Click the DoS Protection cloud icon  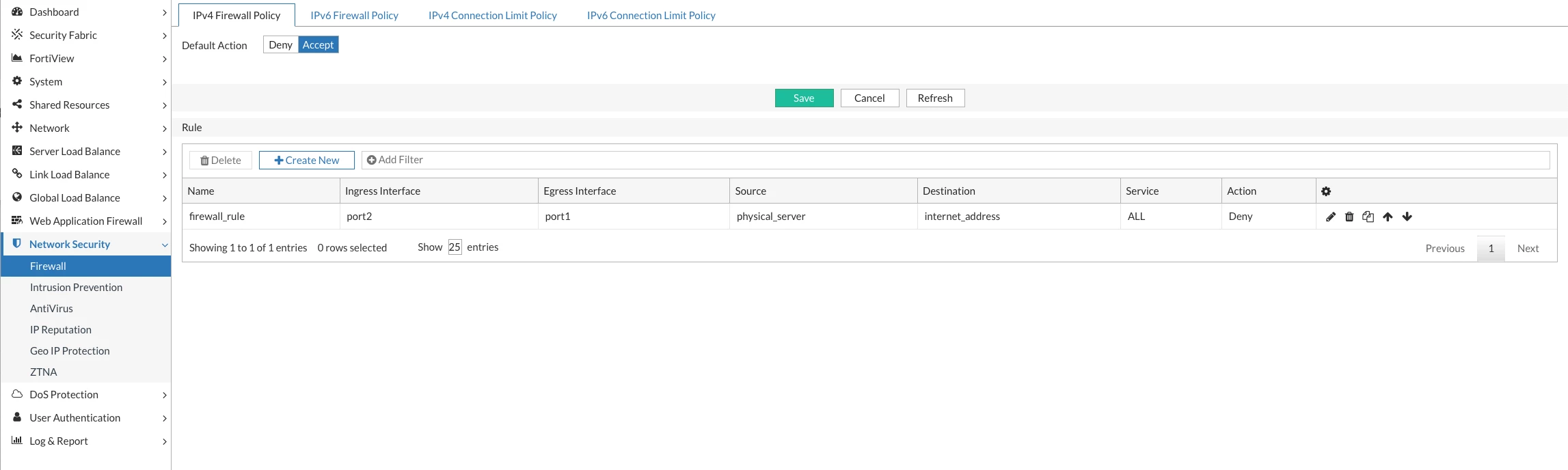point(17,393)
